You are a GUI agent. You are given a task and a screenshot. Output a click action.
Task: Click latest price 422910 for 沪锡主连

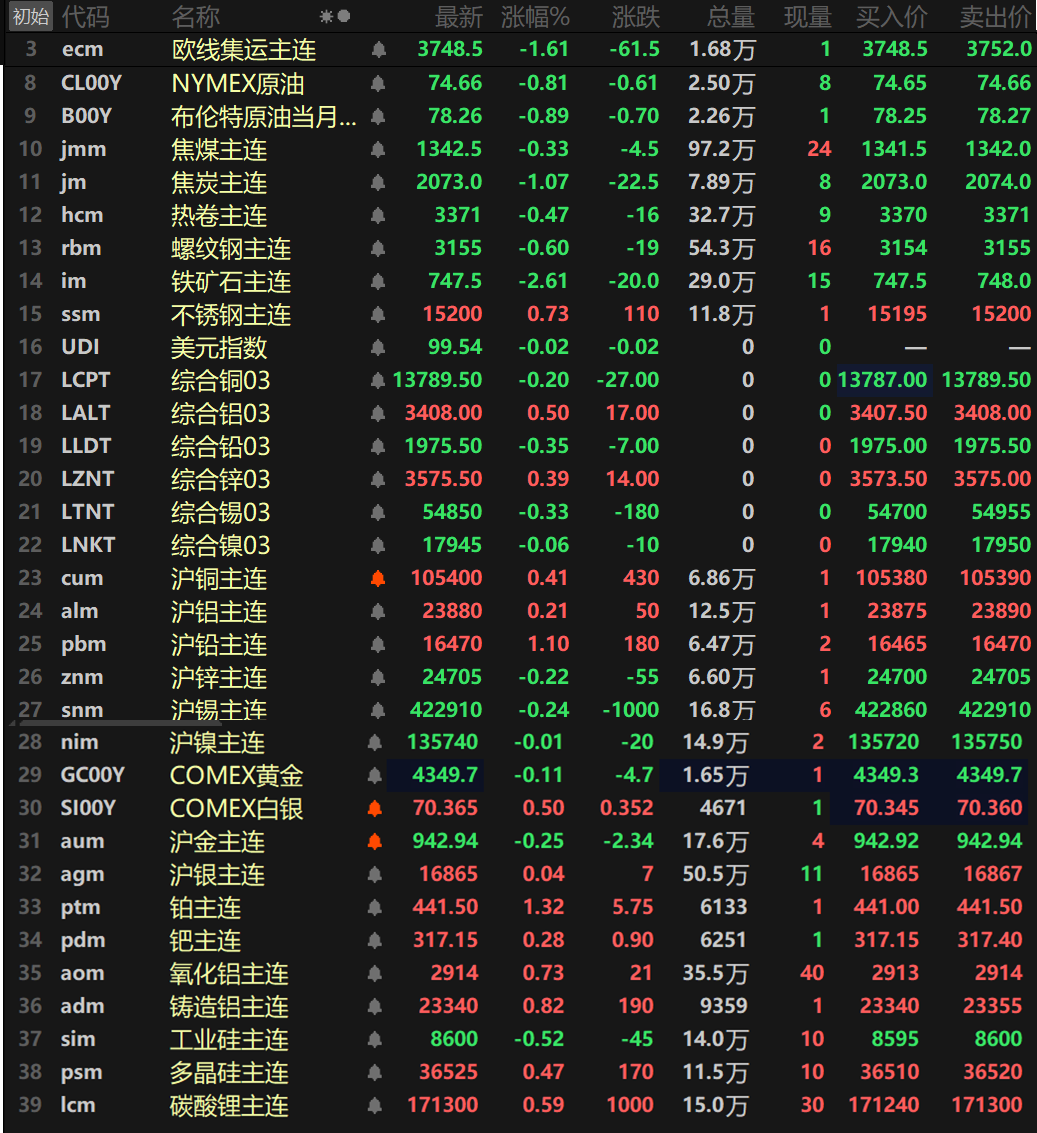(x=446, y=710)
